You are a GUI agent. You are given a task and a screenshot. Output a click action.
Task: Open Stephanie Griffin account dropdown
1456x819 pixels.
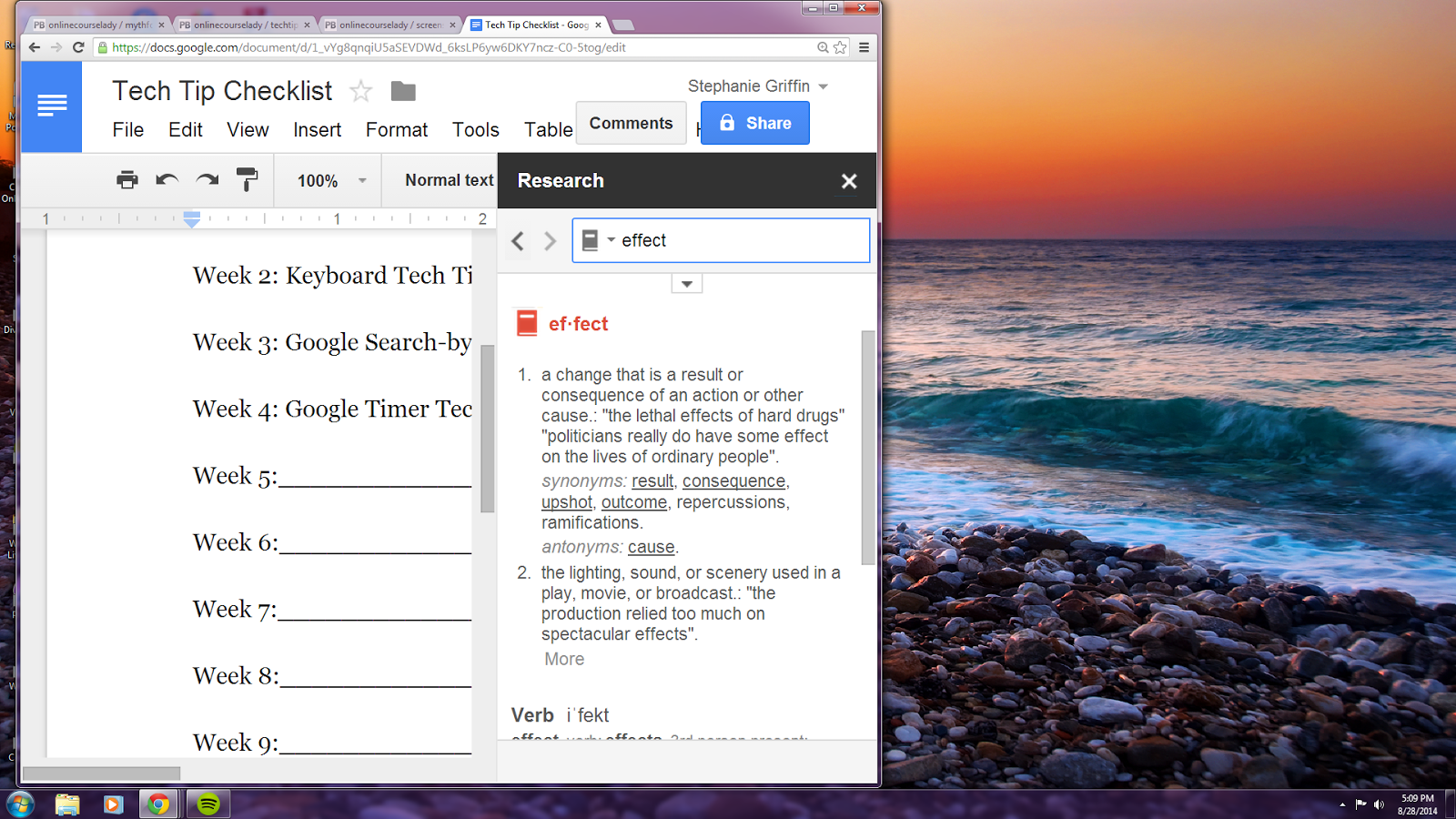[x=757, y=86]
